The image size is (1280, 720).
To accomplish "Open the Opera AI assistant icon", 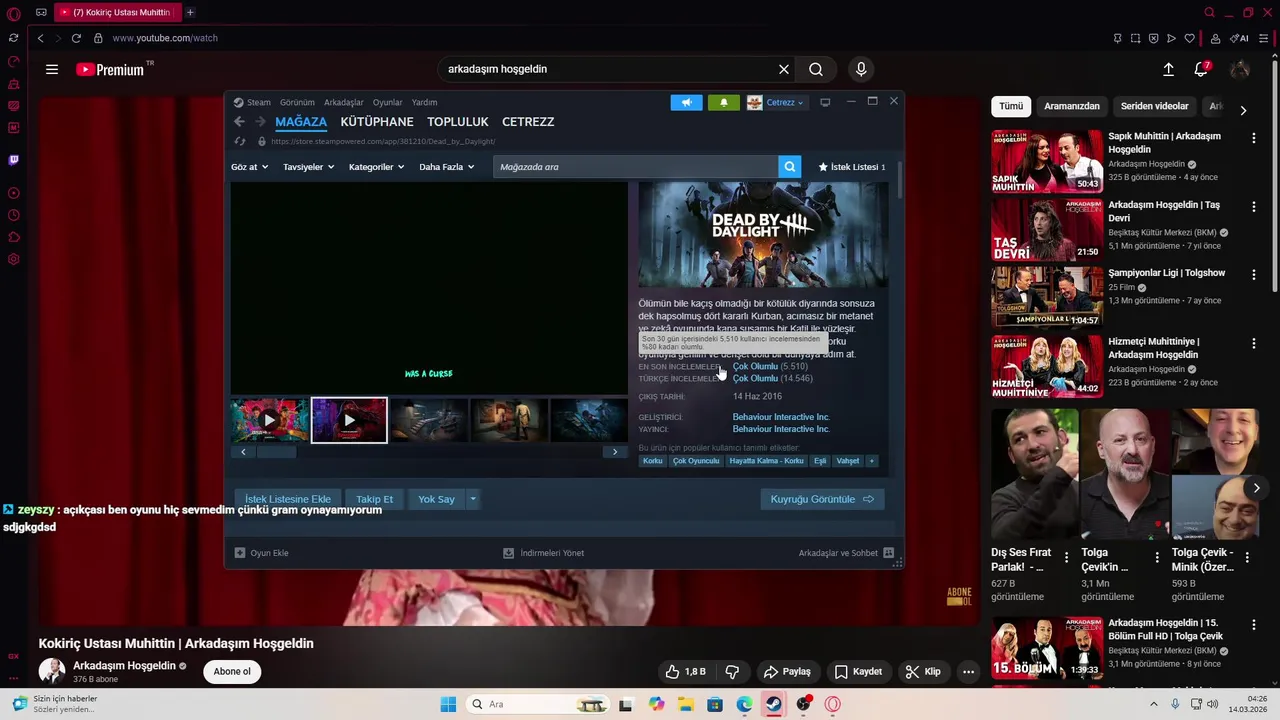I will tap(1240, 38).
